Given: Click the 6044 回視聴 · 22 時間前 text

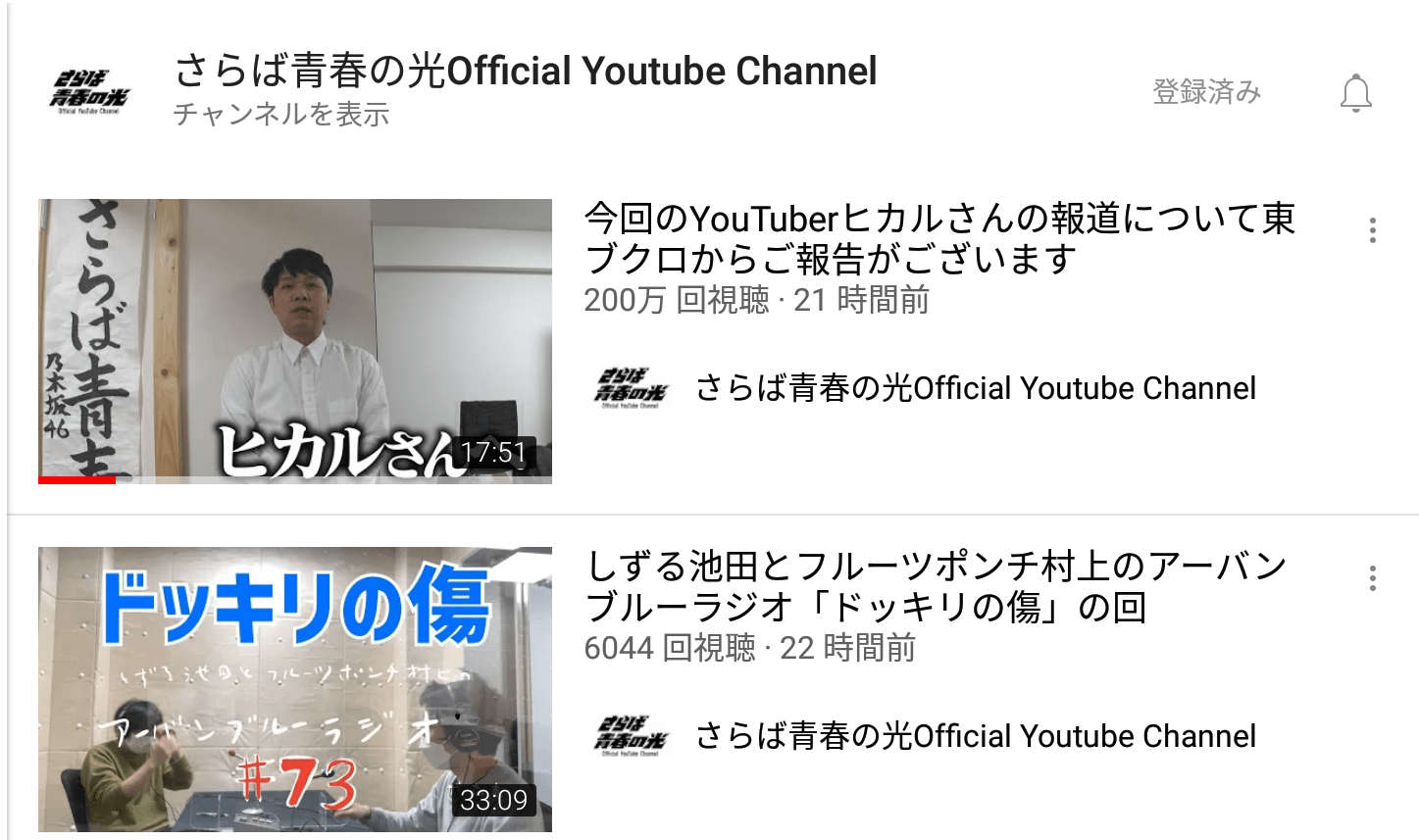Looking at the screenshot, I should coord(749,648).
